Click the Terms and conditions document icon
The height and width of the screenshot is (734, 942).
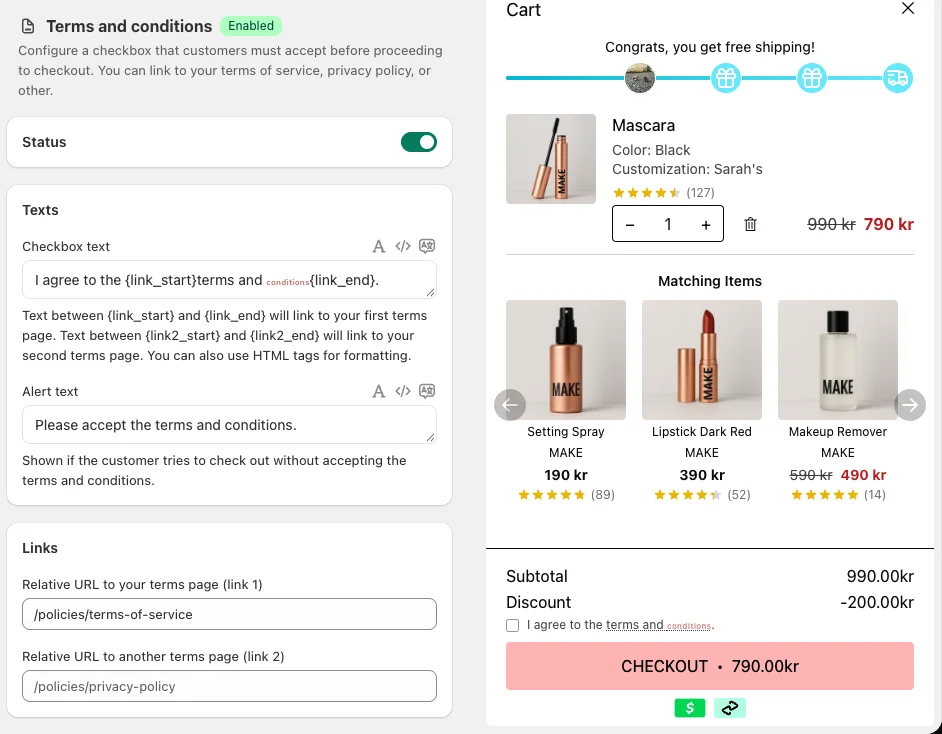coord(28,26)
